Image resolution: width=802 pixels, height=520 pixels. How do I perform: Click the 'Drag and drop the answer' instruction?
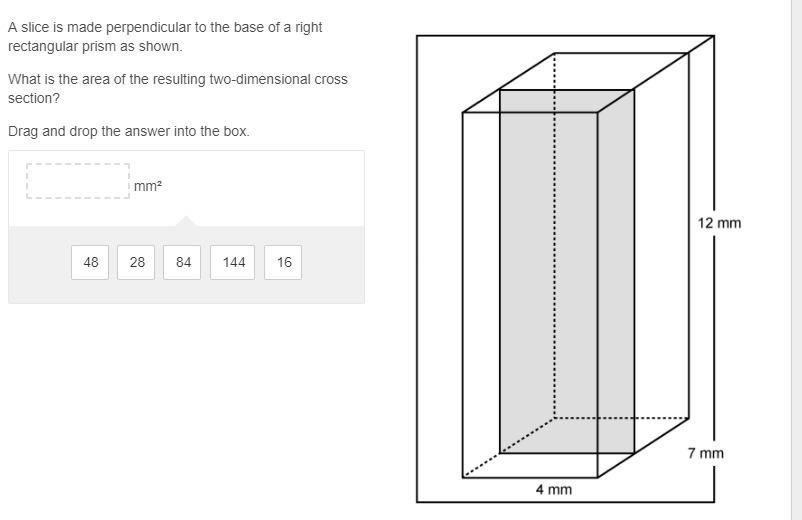pyautogui.click(x=129, y=131)
